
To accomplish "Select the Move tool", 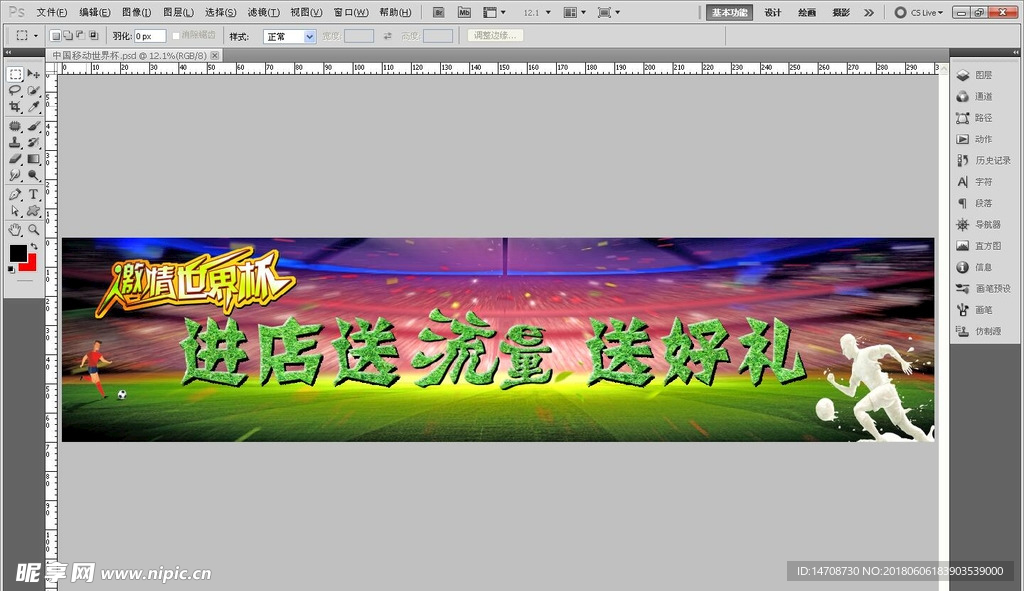I will click(x=33, y=74).
